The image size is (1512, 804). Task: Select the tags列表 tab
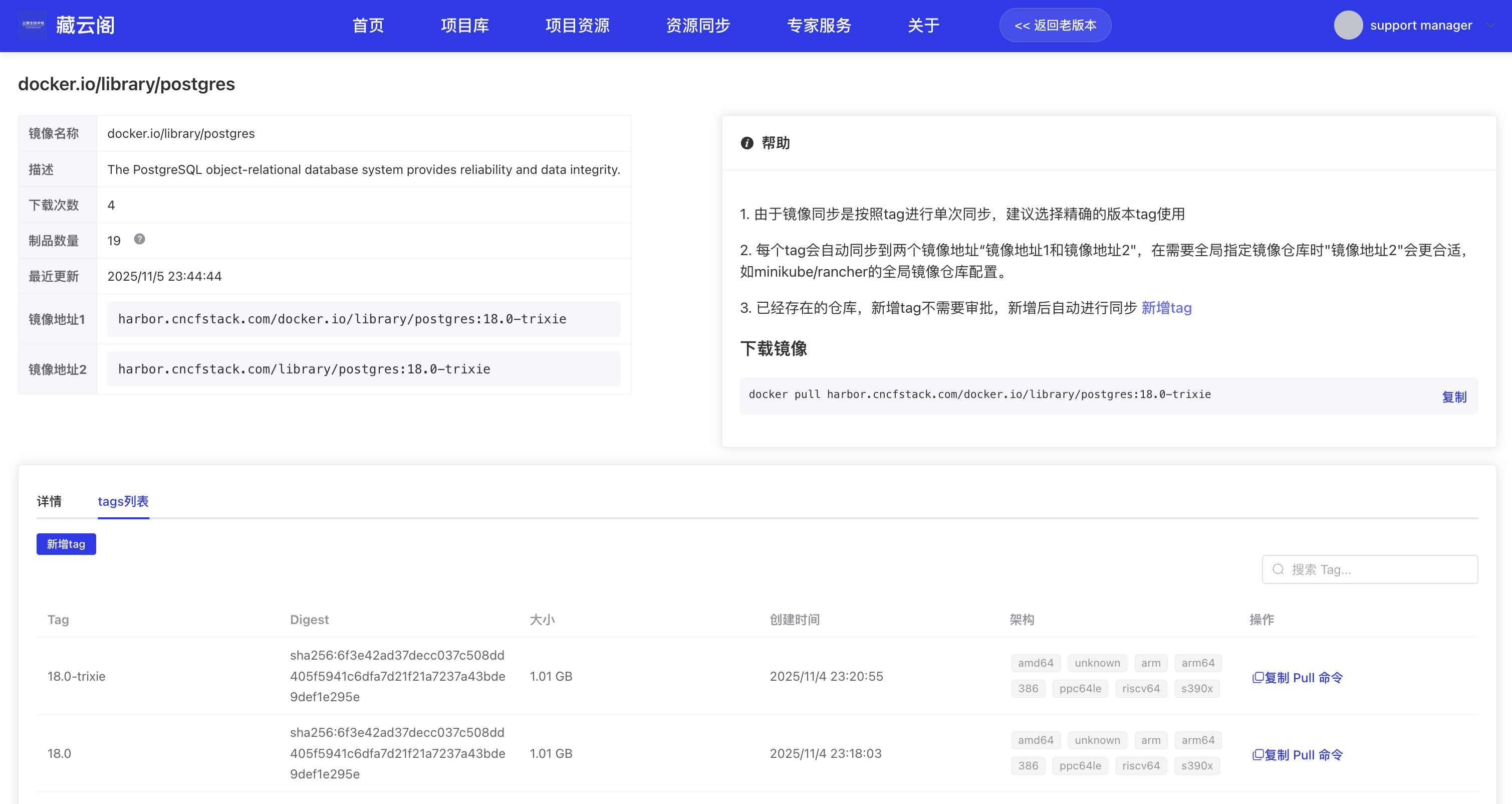pos(123,501)
